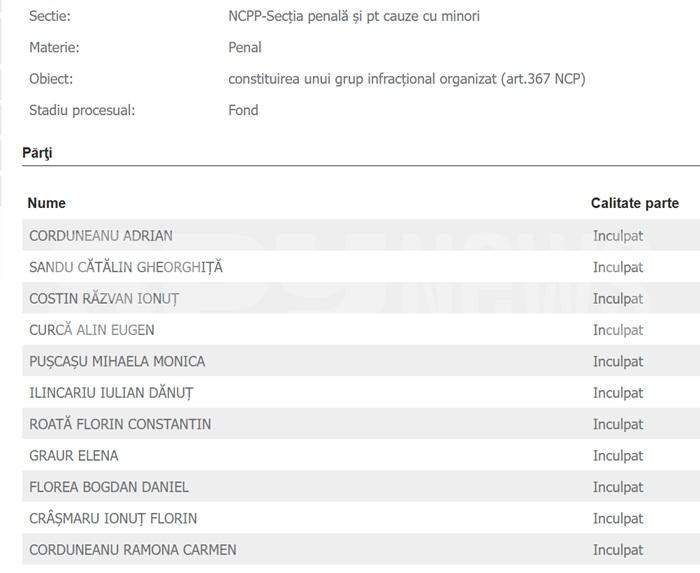Select the ROATĂ FLORIN CONSTANTIN entry
Viewport: 700px width, 573px height.
(120, 424)
